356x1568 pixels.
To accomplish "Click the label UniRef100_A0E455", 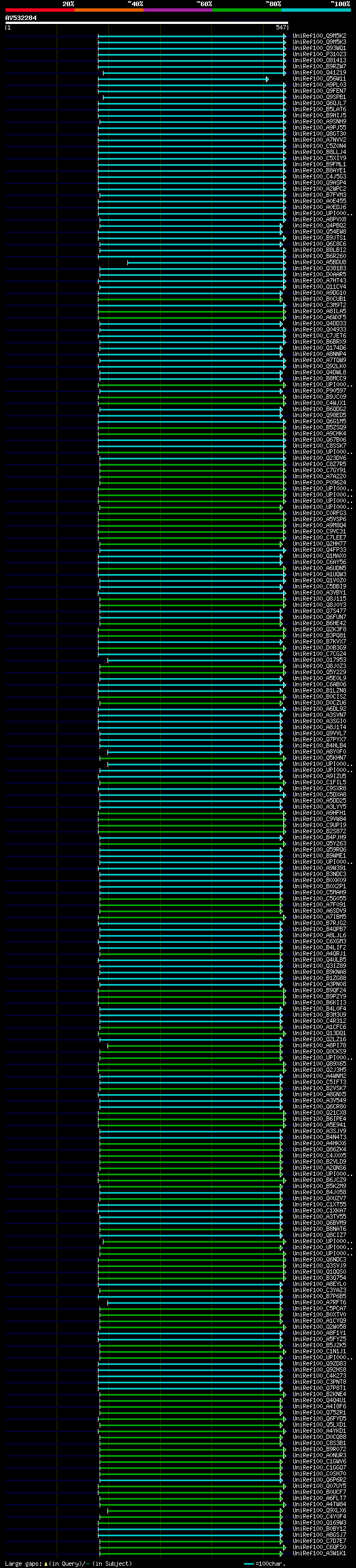I will click(319, 201).
